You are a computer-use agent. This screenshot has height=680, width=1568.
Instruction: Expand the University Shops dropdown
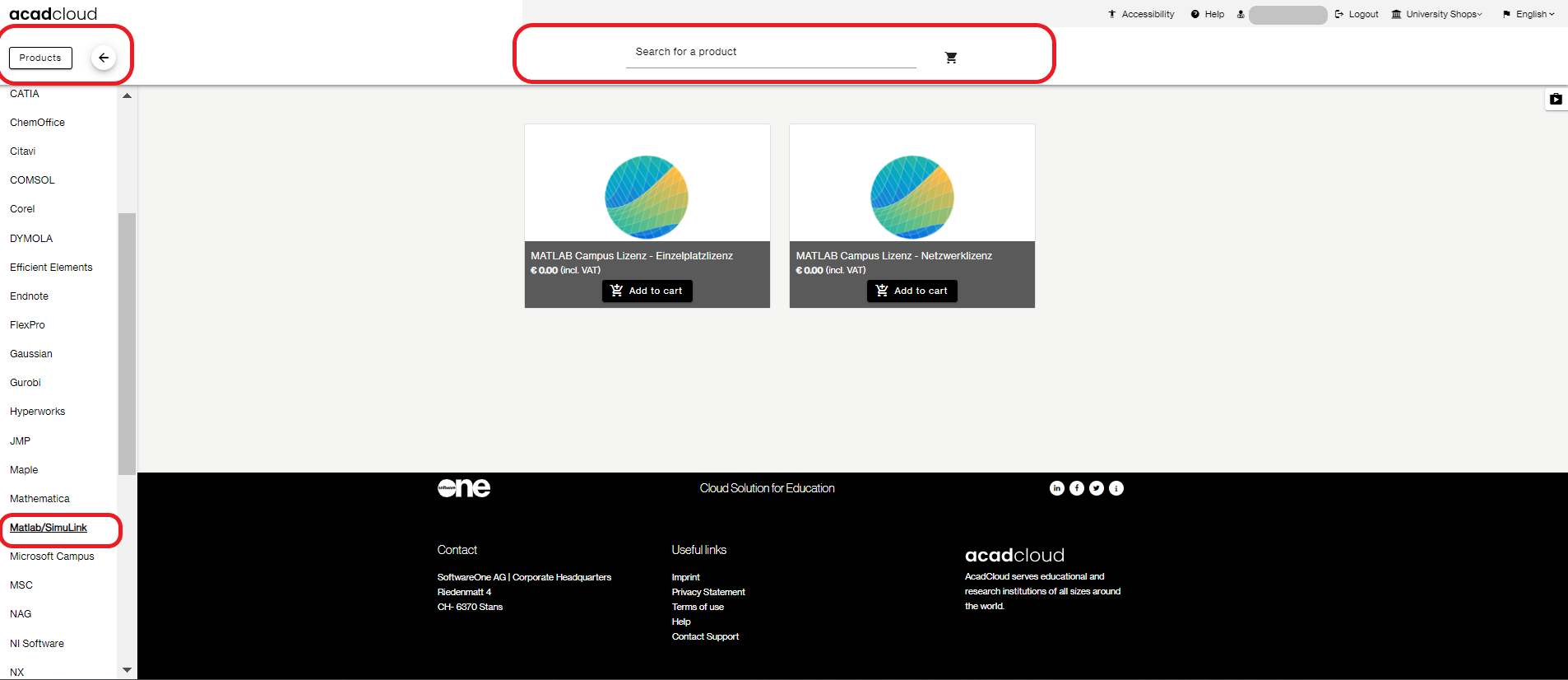(x=1437, y=14)
